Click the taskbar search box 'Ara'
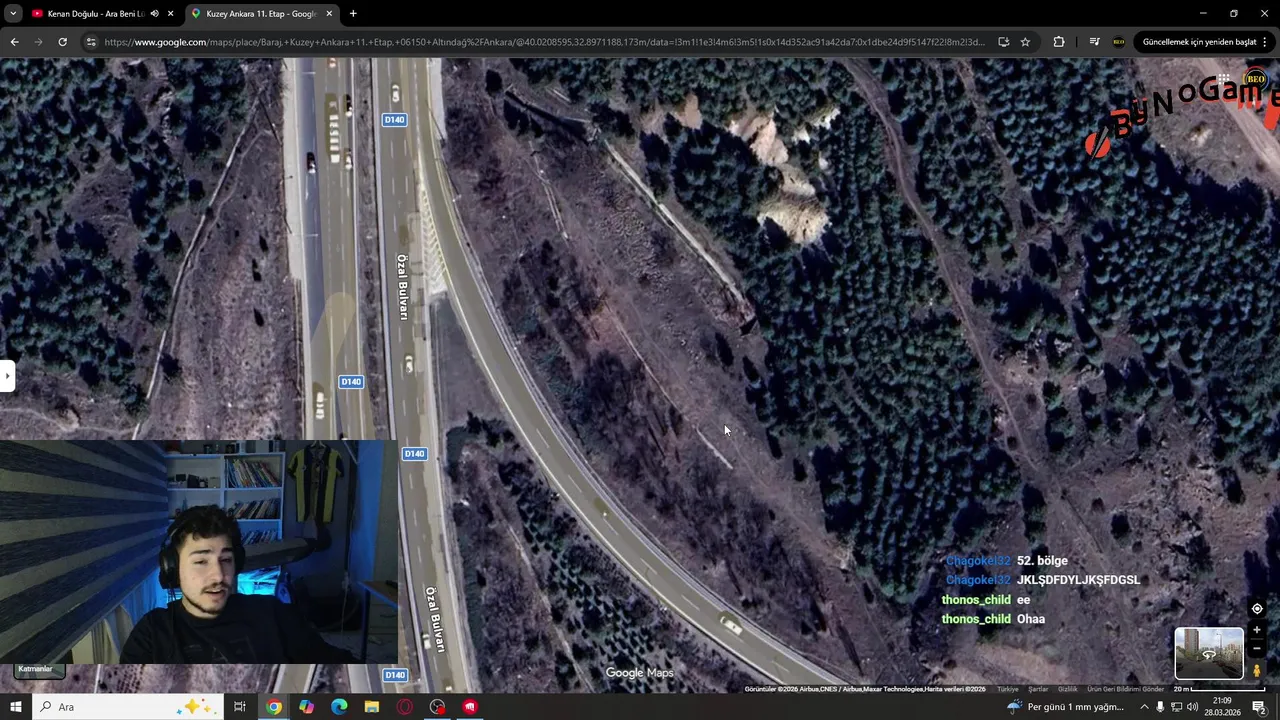Viewport: 1280px width, 720px height. point(130,707)
